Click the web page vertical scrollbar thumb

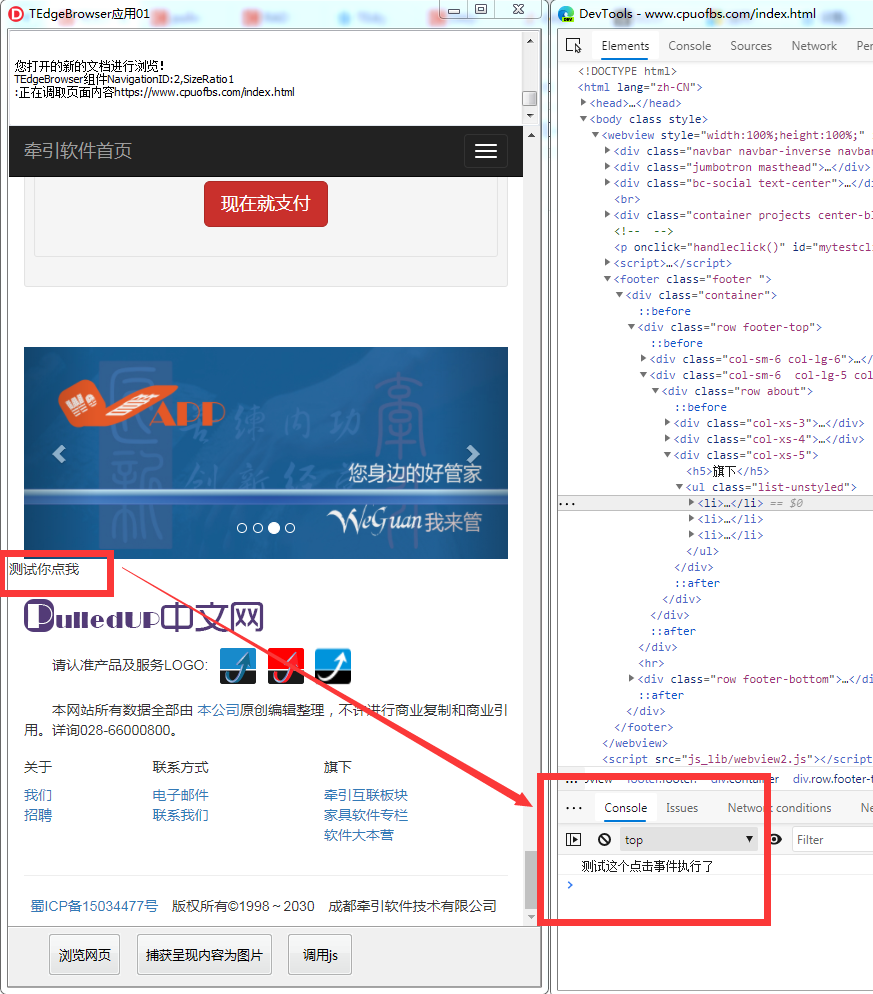pos(531,880)
